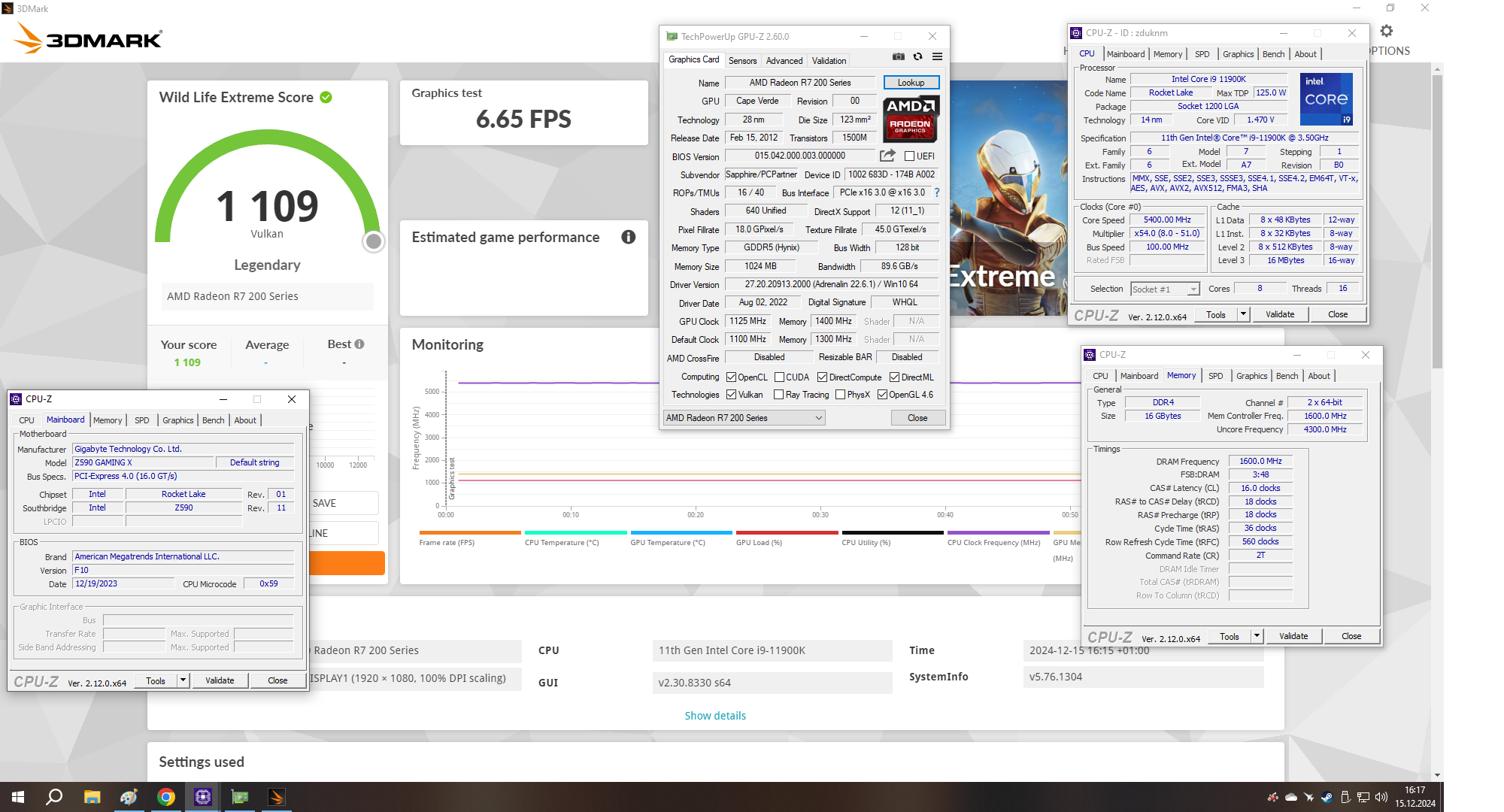Switch to the Advanced tab in GPU-Z
Image resolution: width=1504 pixels, height=812 pixels.
pyautogui.click(x=784, y=61)
